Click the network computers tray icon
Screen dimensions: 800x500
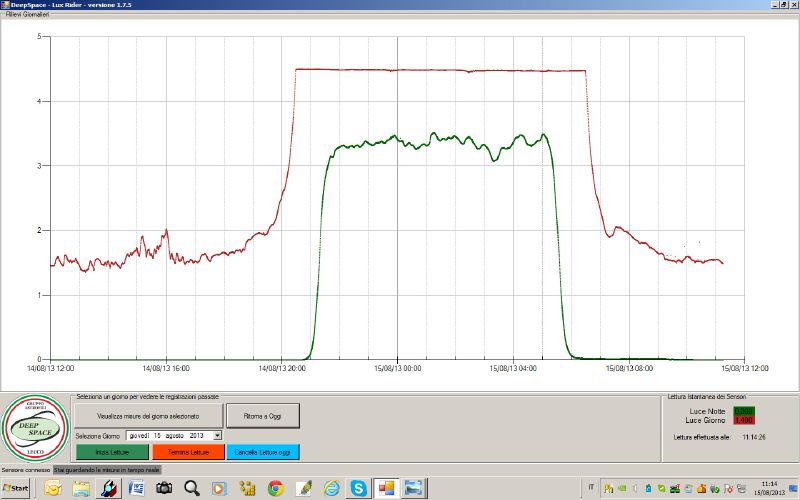coord(741,488)
